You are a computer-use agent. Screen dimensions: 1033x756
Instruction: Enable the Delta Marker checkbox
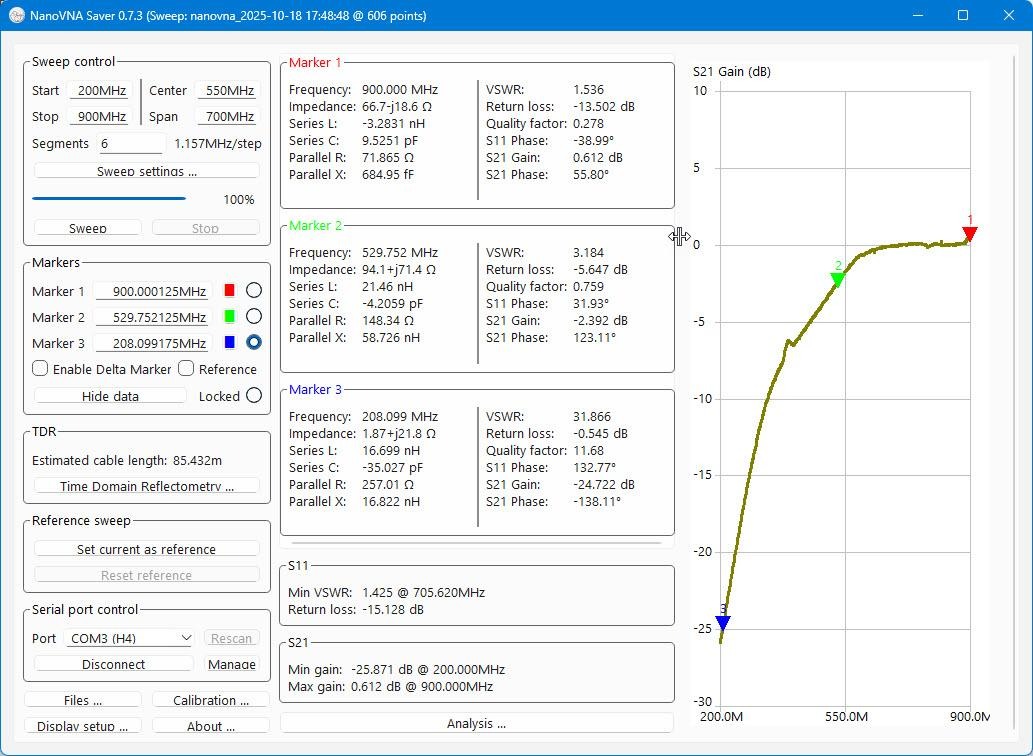(x=40, y=369)
